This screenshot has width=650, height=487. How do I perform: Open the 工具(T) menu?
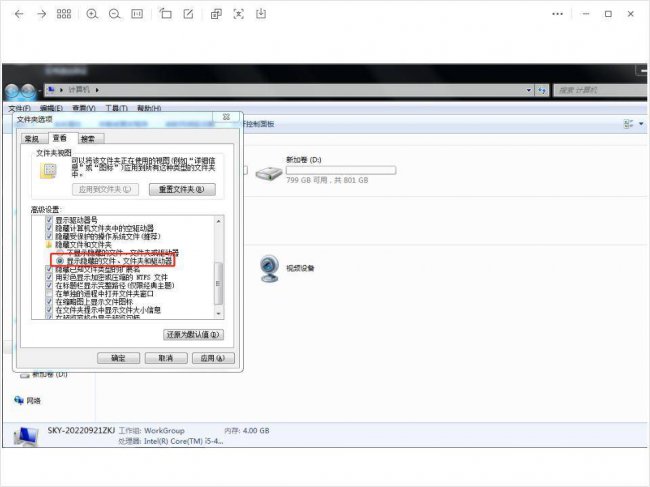116,108
